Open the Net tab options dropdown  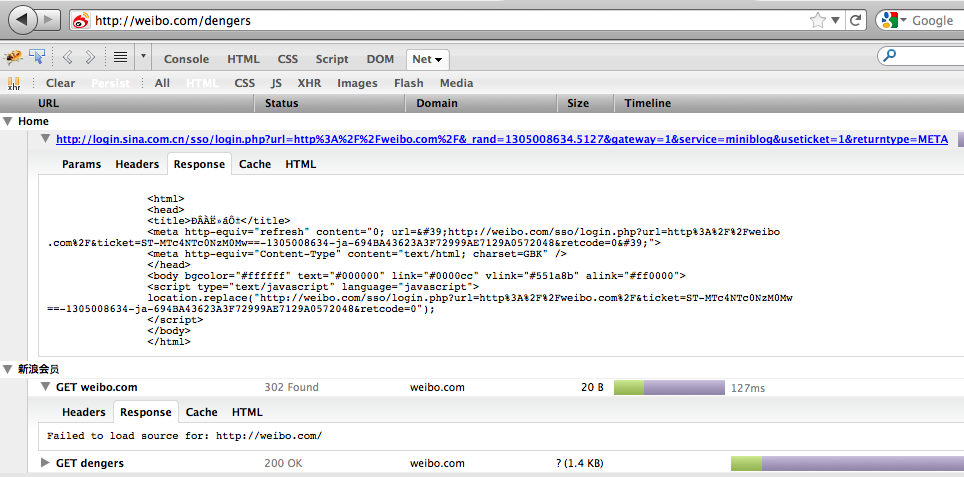point(438,60)
